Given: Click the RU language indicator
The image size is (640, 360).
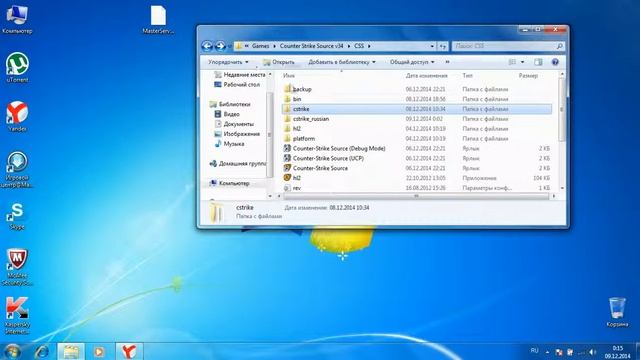Looking at the screenshot, I should pos(534,351).
